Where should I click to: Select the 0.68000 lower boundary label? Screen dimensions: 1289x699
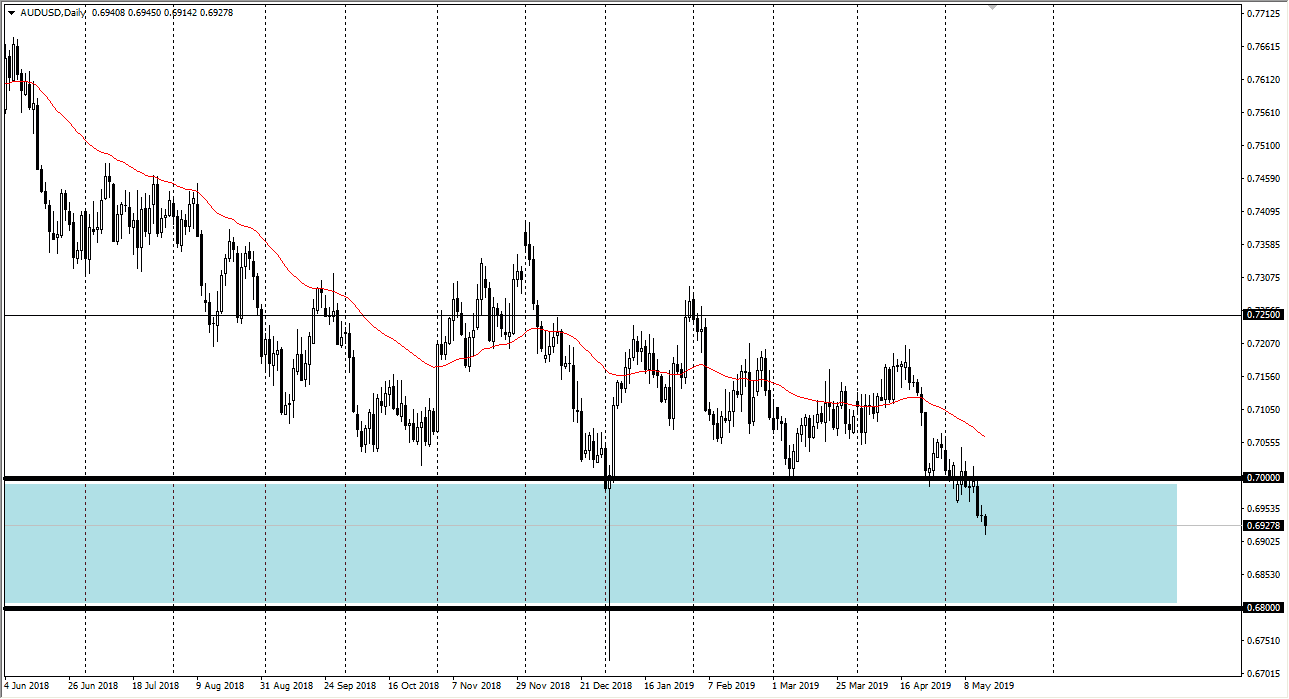point(1261,607)
